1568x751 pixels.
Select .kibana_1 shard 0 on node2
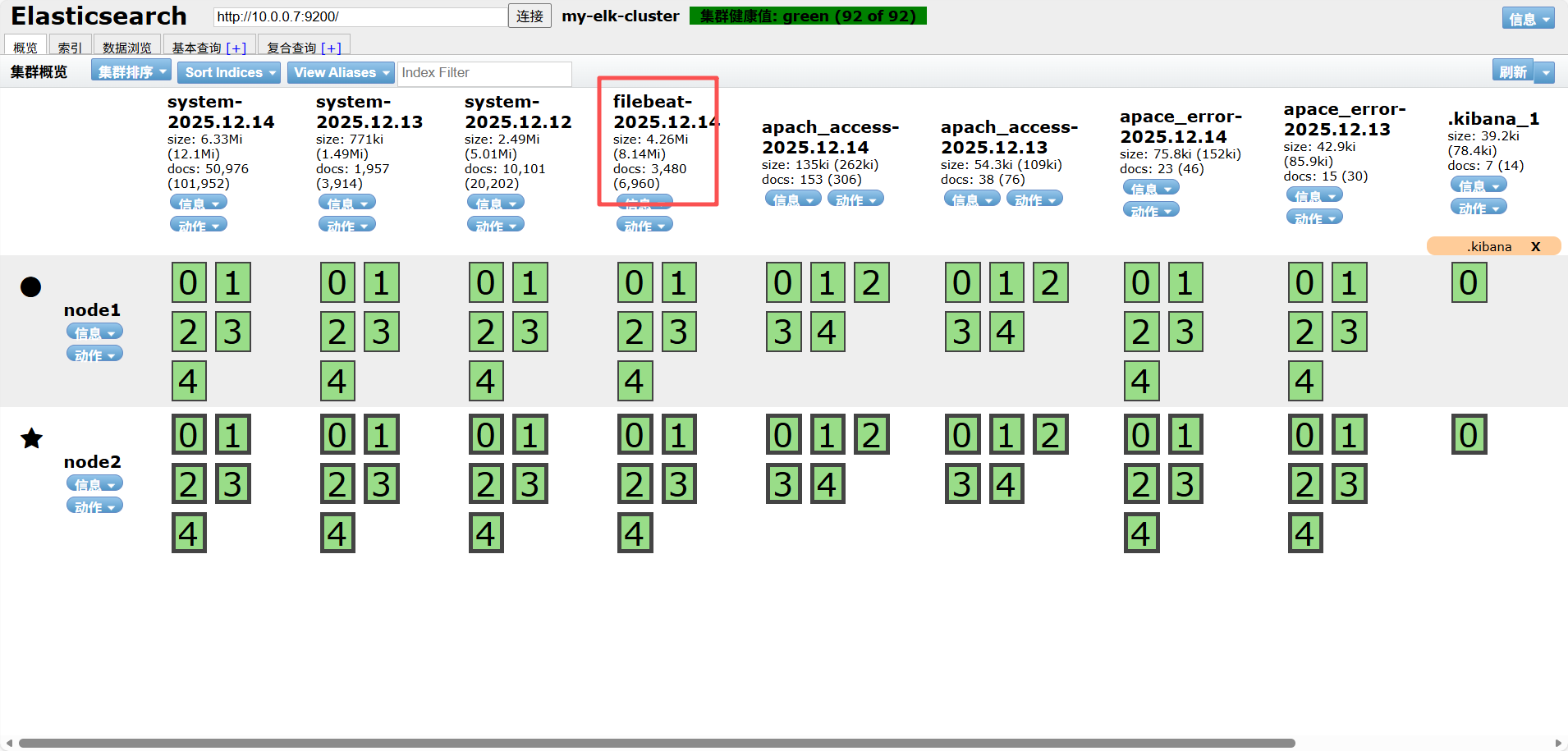(1469, 434)
